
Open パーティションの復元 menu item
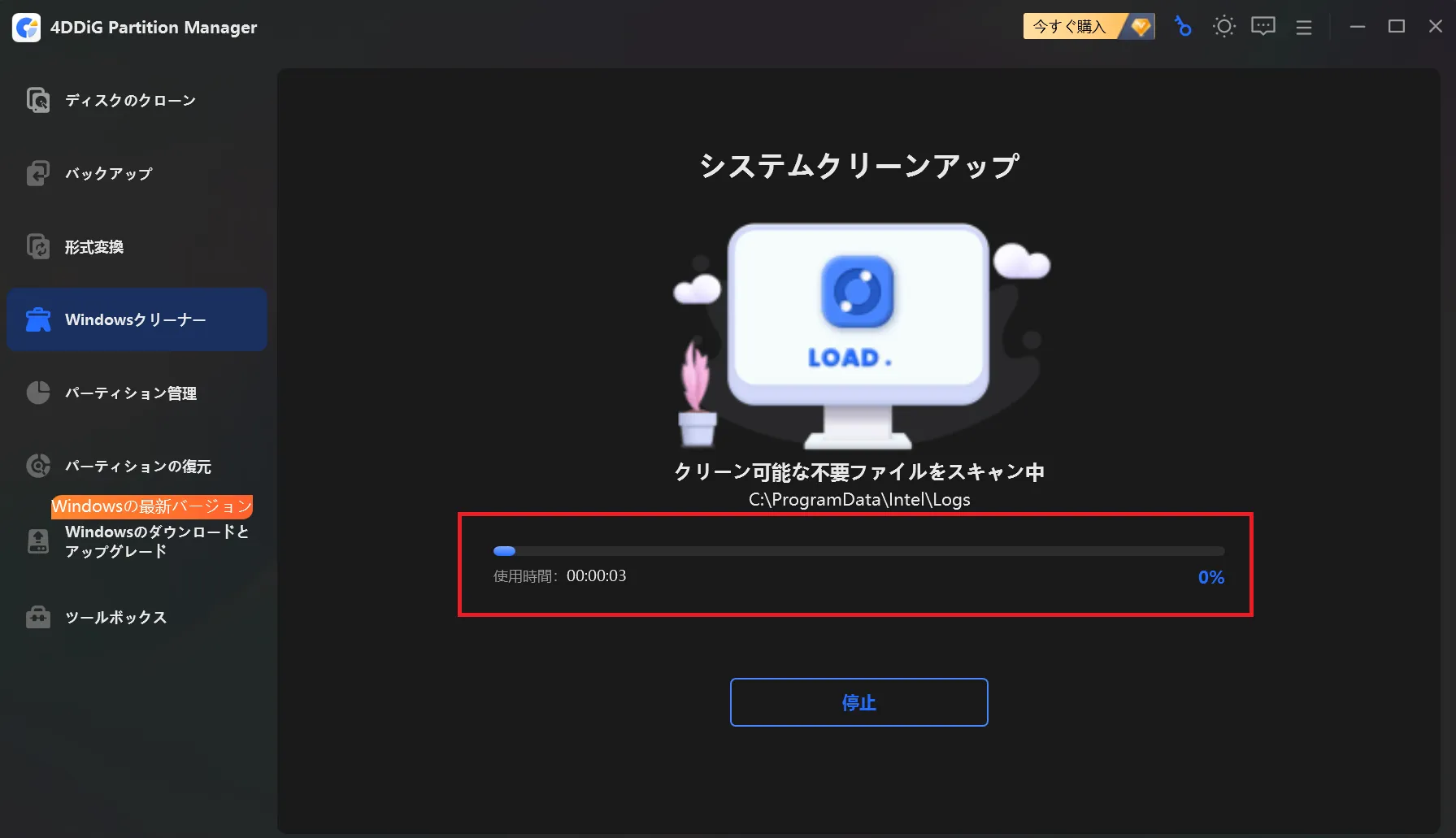click(x=137, y=466)
